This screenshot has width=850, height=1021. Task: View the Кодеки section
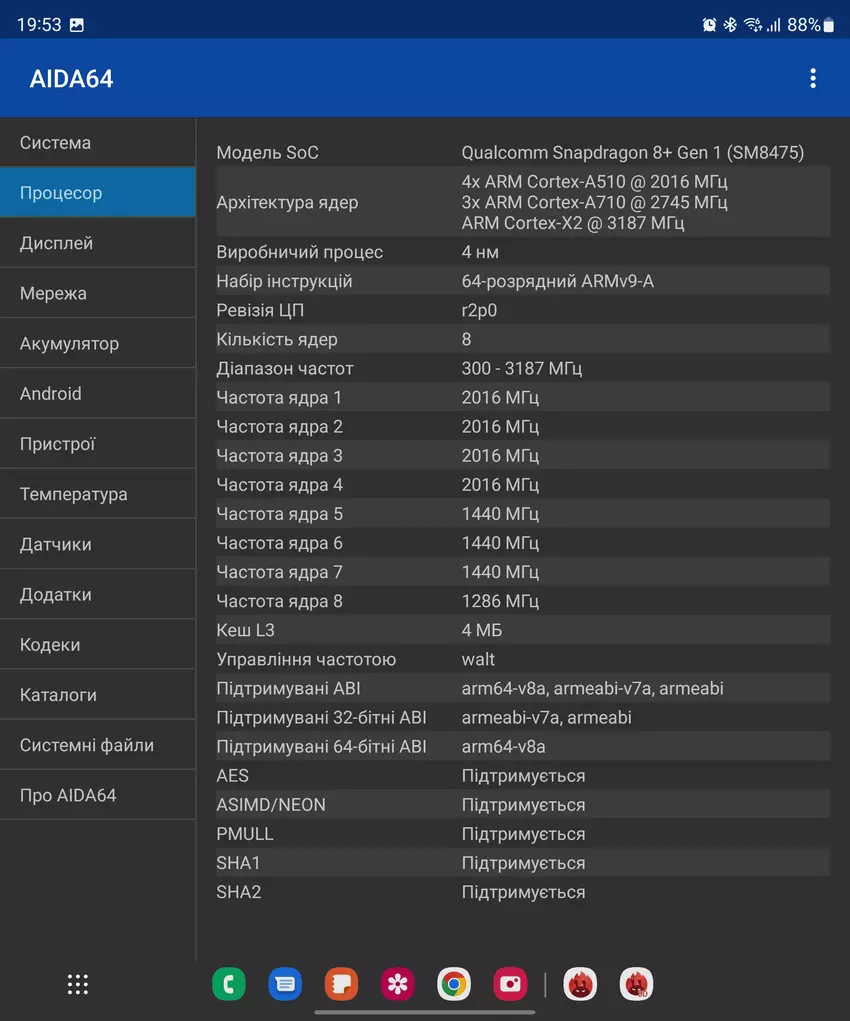point(98,645)
